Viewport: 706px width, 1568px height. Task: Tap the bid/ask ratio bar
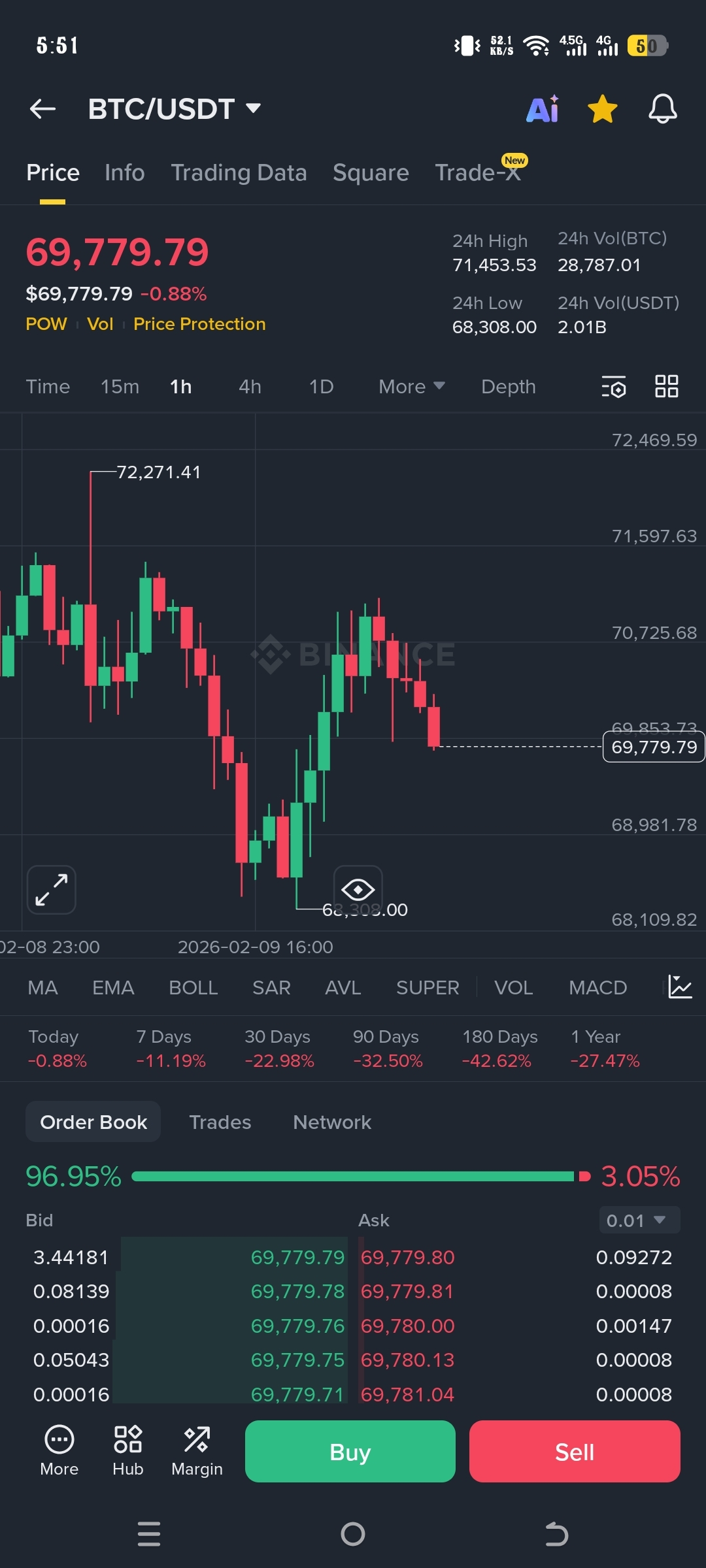click(361, 1176)
